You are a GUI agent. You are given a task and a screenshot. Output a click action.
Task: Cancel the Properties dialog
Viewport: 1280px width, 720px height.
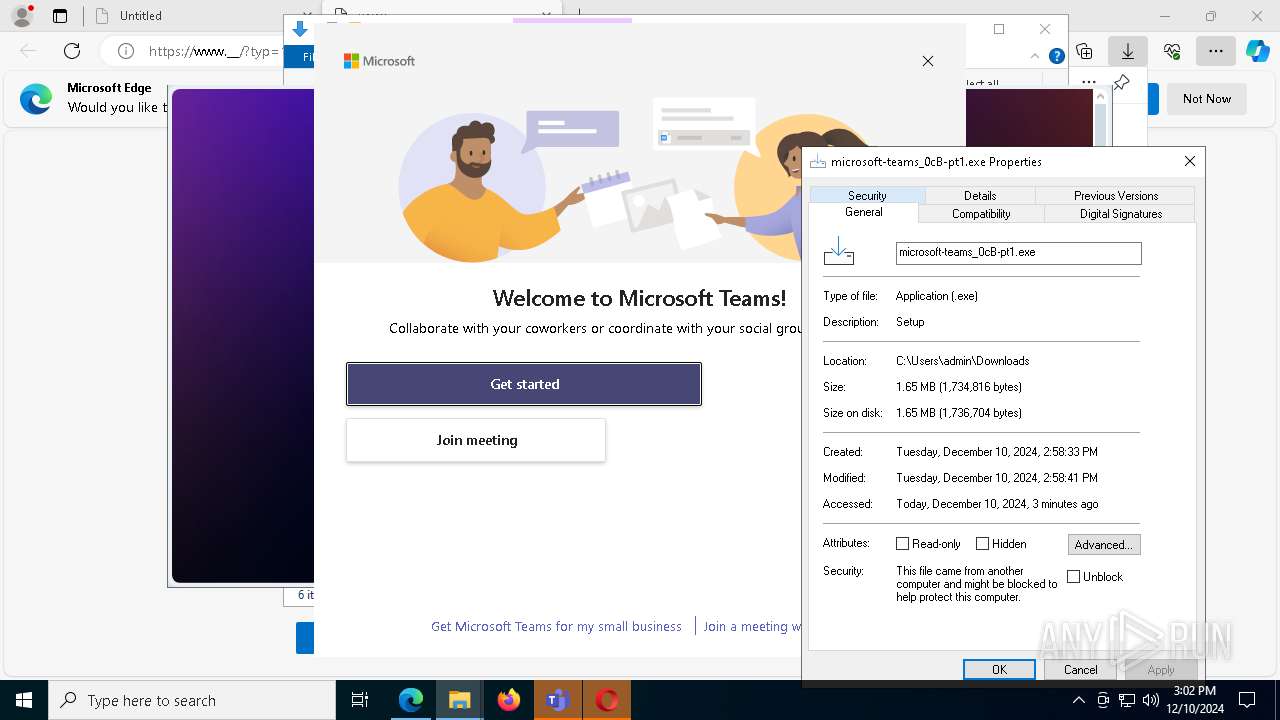click(x=1080, y=670)
